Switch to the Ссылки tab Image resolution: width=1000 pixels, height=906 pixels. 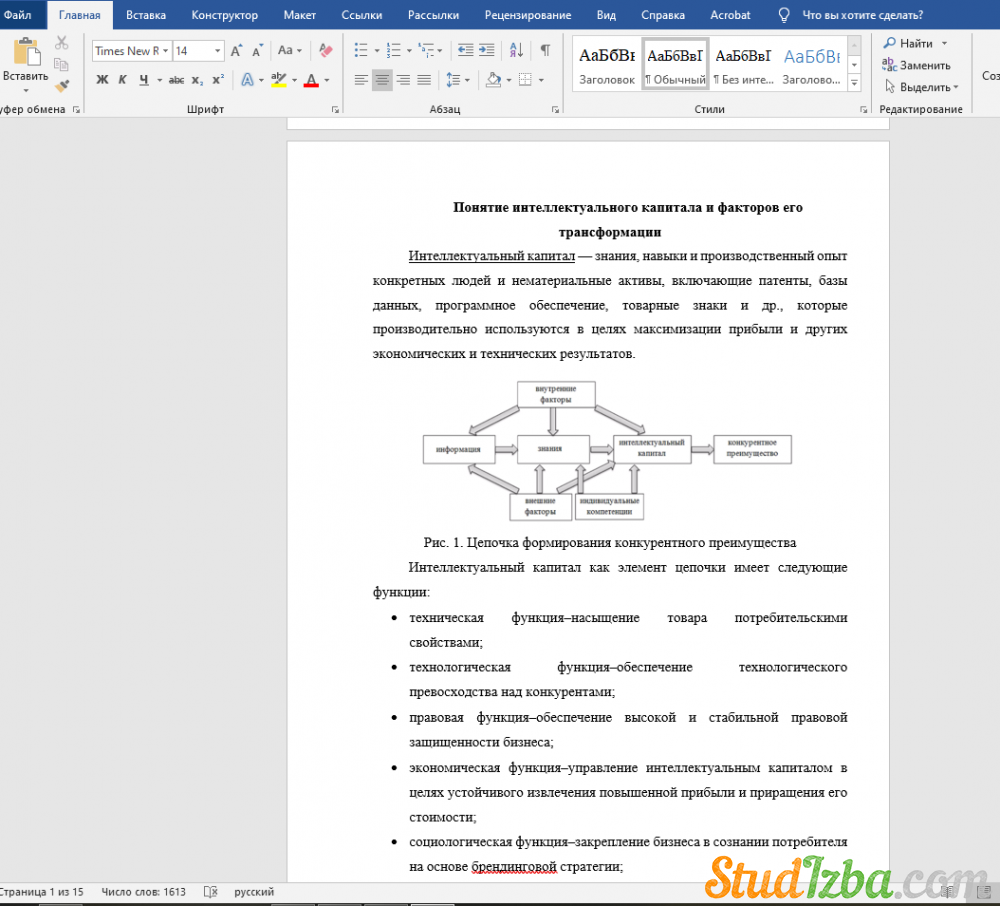(x=362, y=15)
